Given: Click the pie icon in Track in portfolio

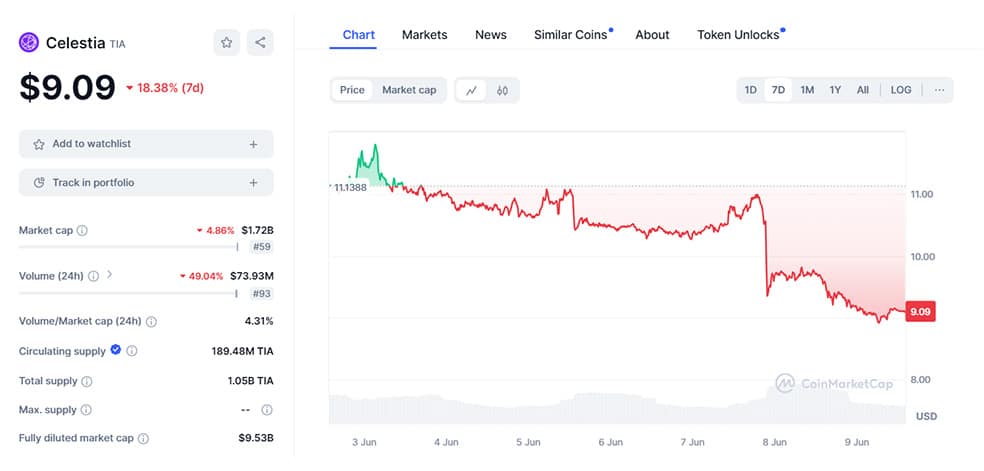Looking at the screenshot, I should click(39, 183).
